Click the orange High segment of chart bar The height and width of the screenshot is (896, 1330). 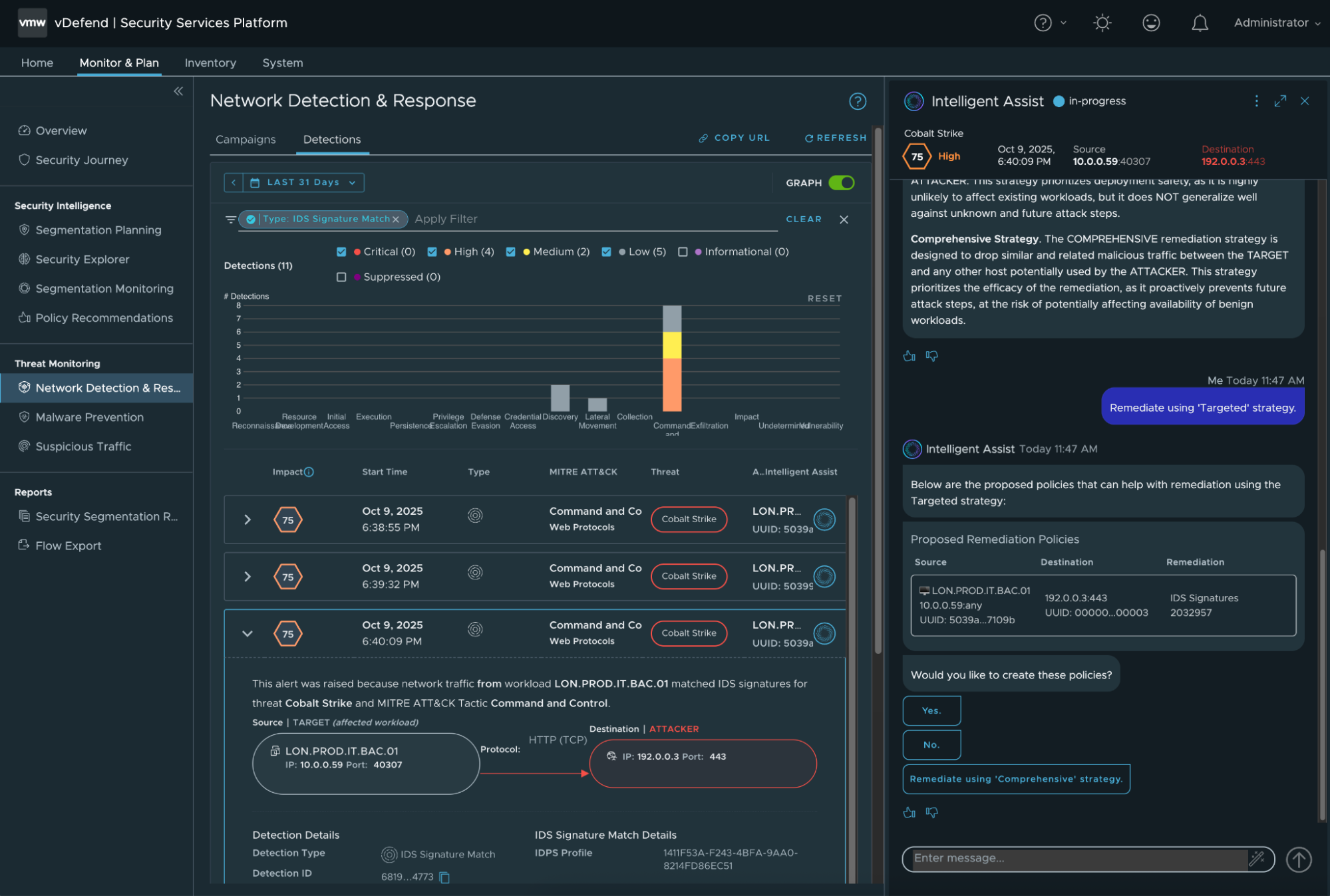(x=672, y=384)
